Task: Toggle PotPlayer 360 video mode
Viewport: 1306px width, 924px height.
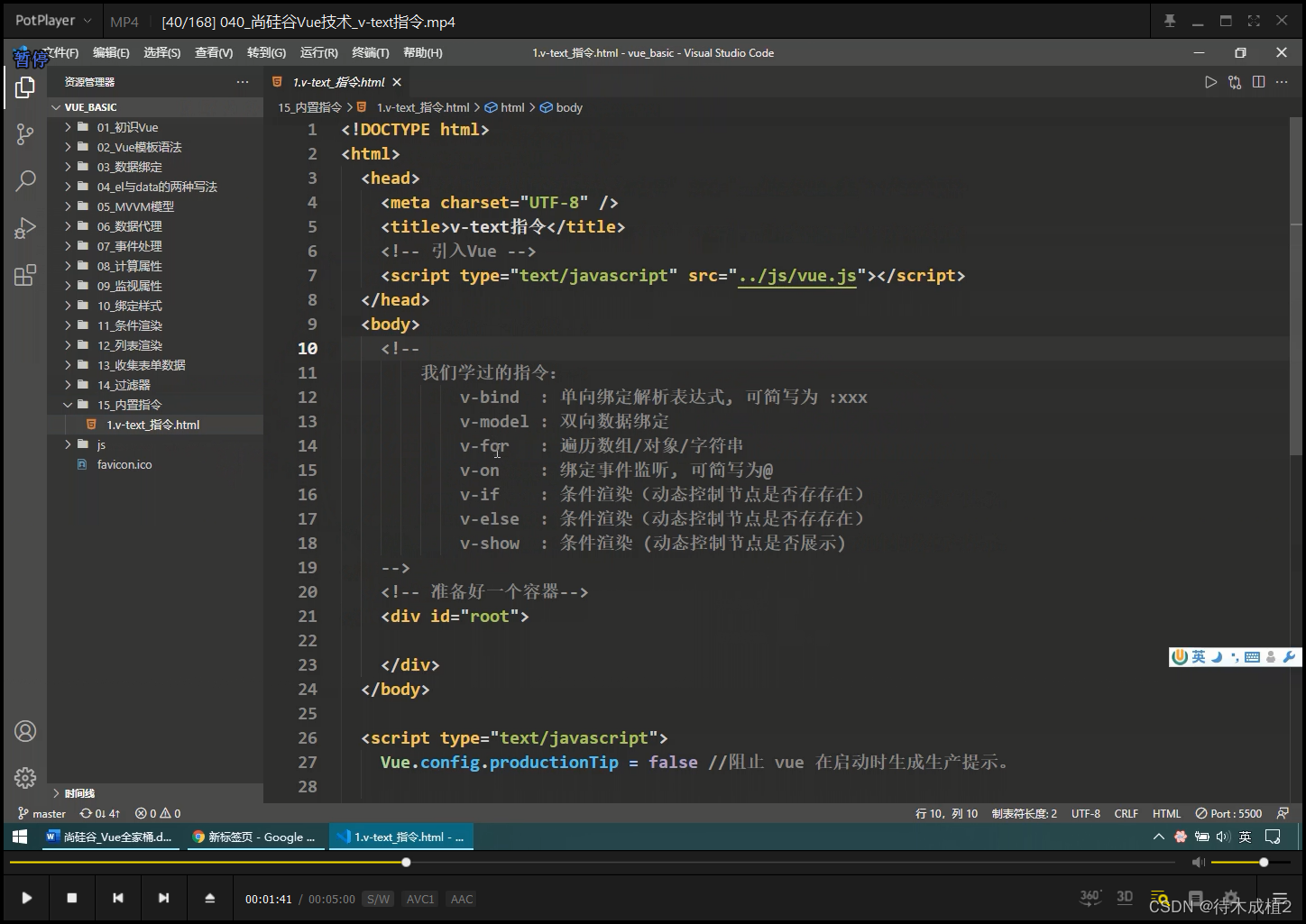Action: tap(1090, 897)
